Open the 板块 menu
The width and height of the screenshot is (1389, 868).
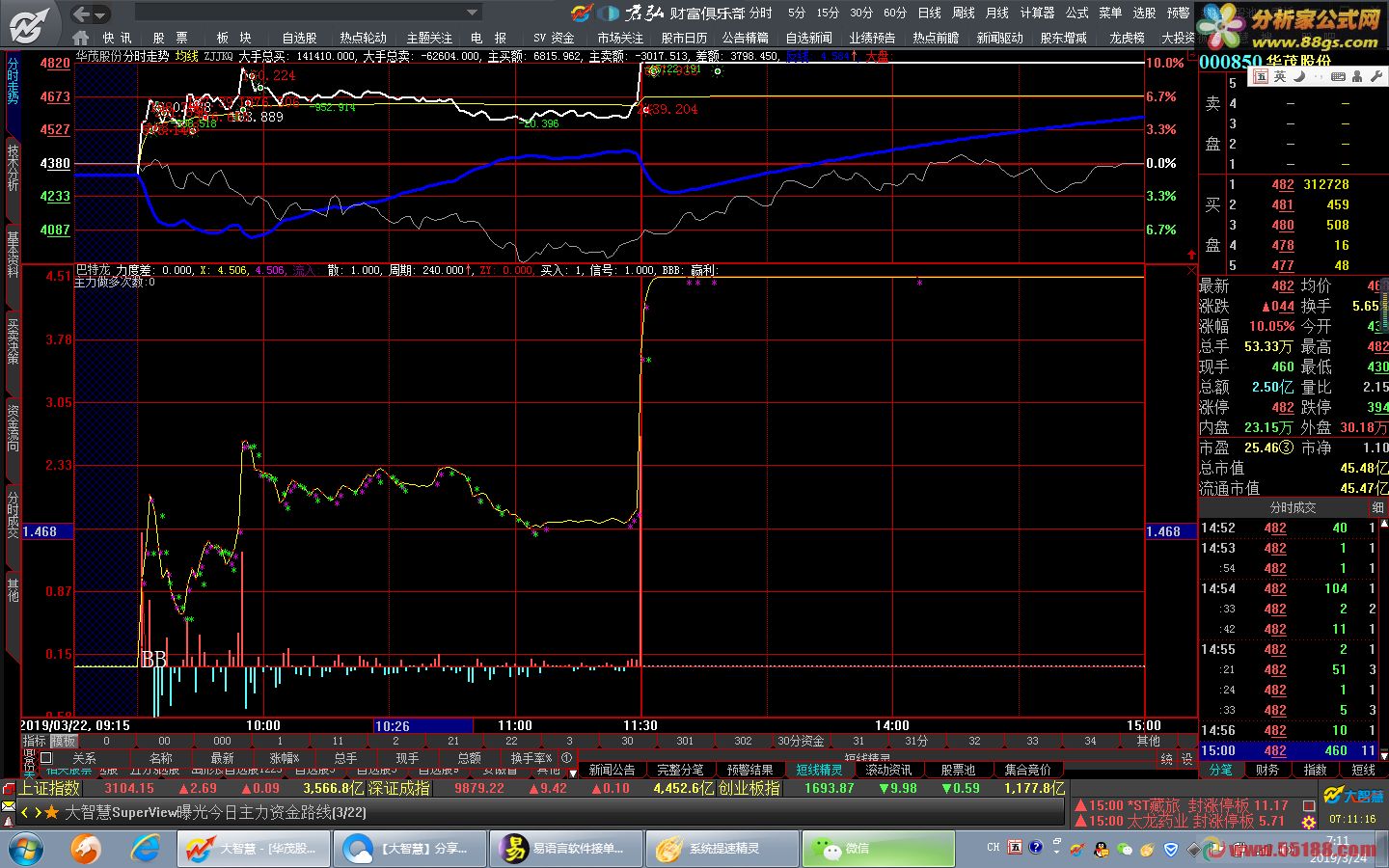[x=233, y=38]
